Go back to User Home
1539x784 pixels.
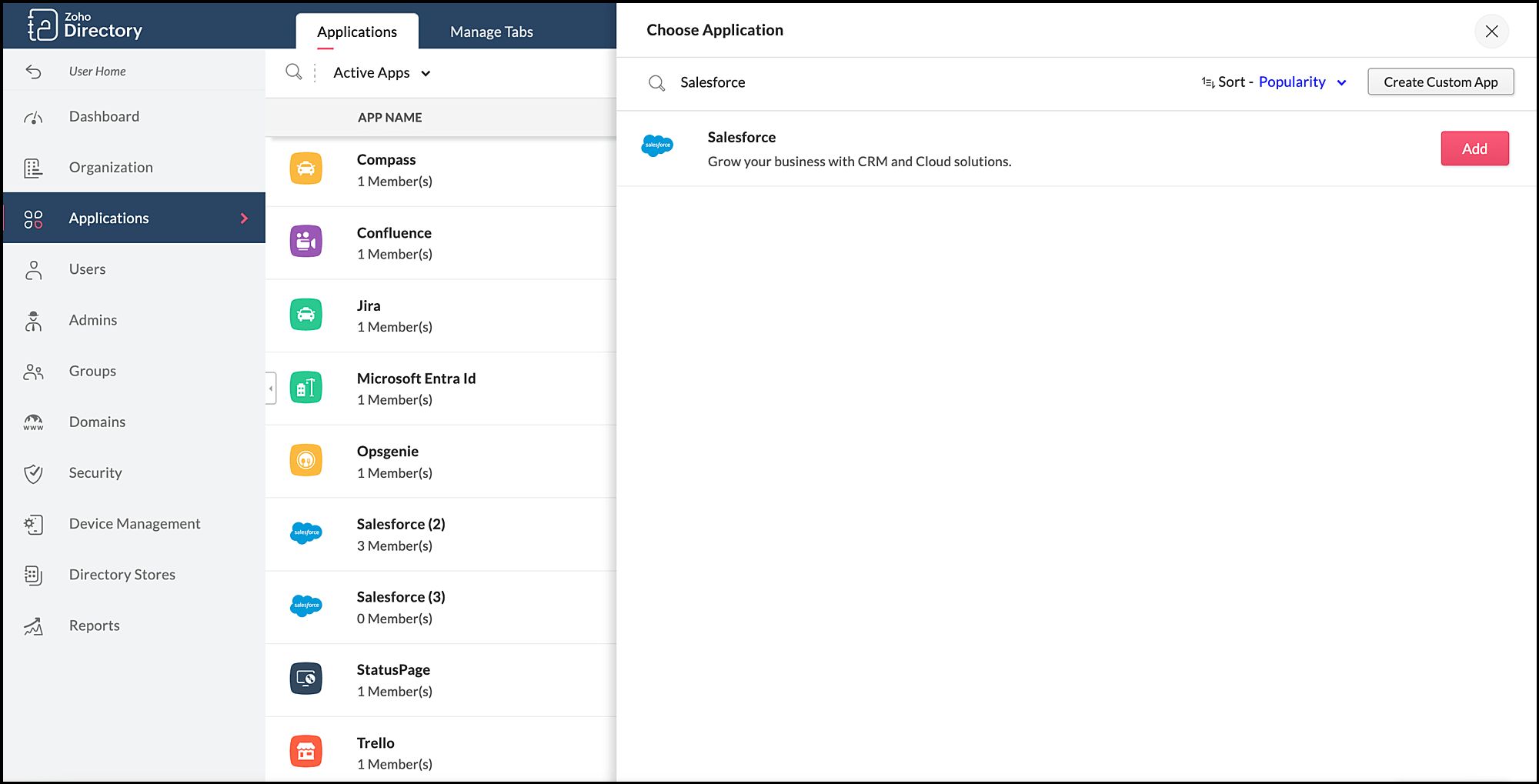[x=97, y=72]
